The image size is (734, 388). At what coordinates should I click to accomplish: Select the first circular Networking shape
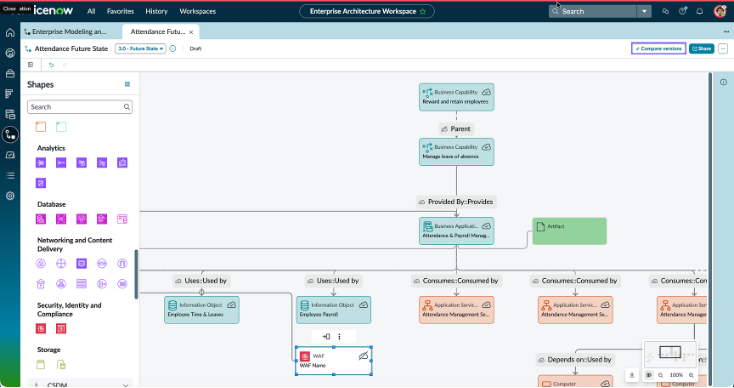[41, 264]
